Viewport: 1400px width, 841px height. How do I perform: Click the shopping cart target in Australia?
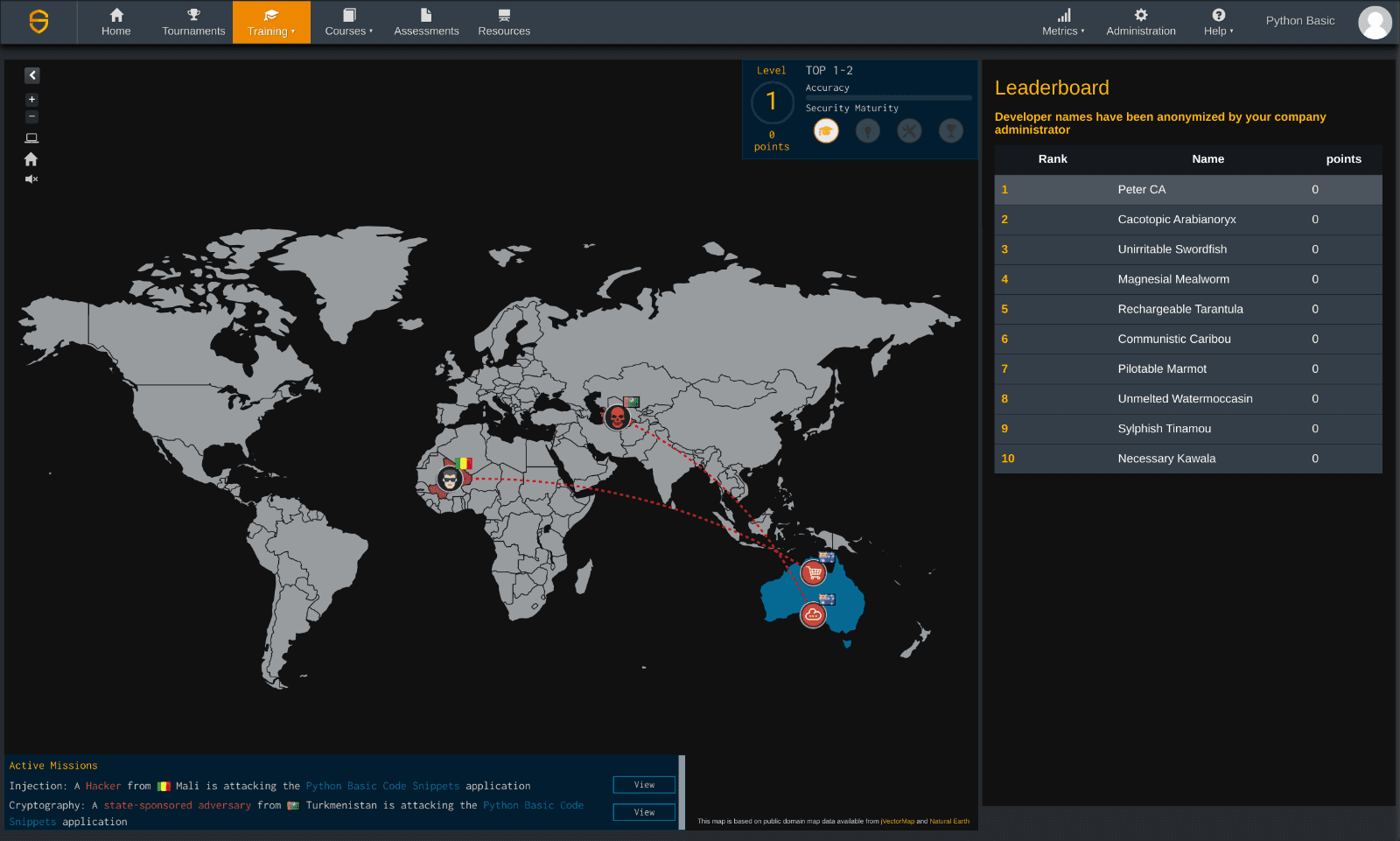click(814, 573)
